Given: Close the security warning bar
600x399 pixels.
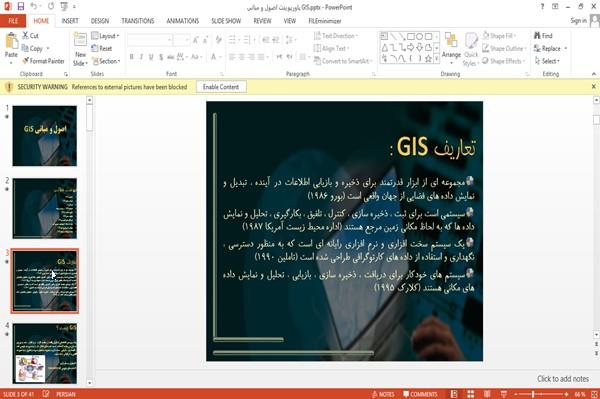Looking at the screenshot, I should point(593,87).
